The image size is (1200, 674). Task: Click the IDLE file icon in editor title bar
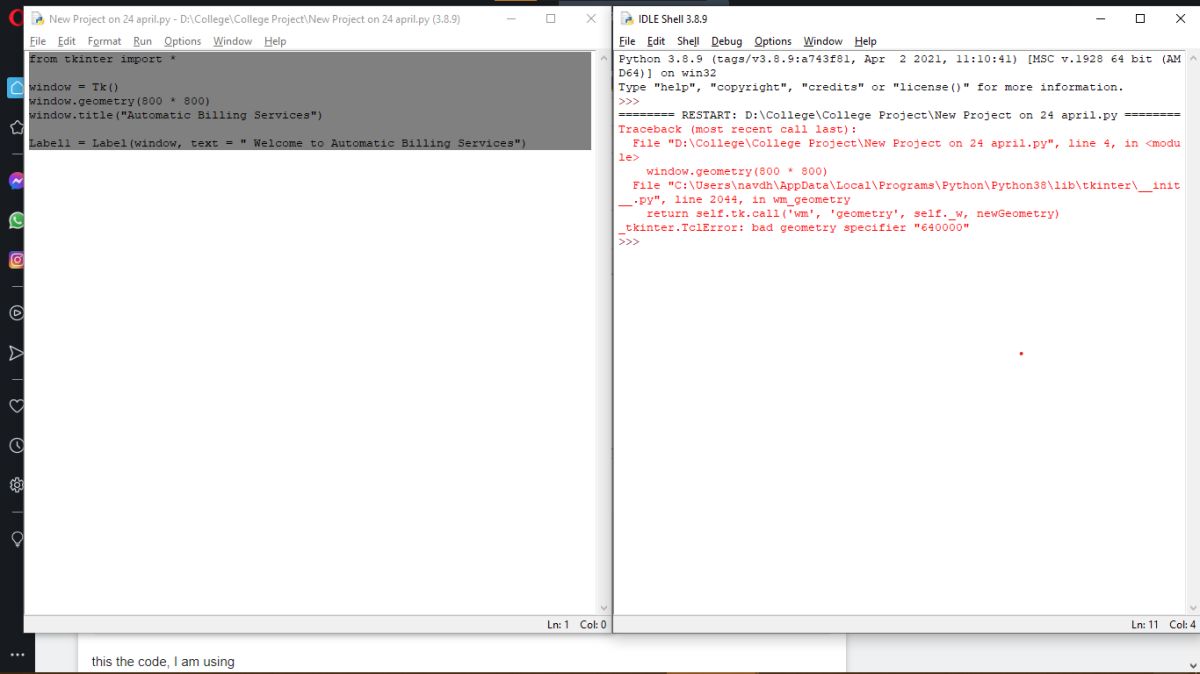click(37, 19)
